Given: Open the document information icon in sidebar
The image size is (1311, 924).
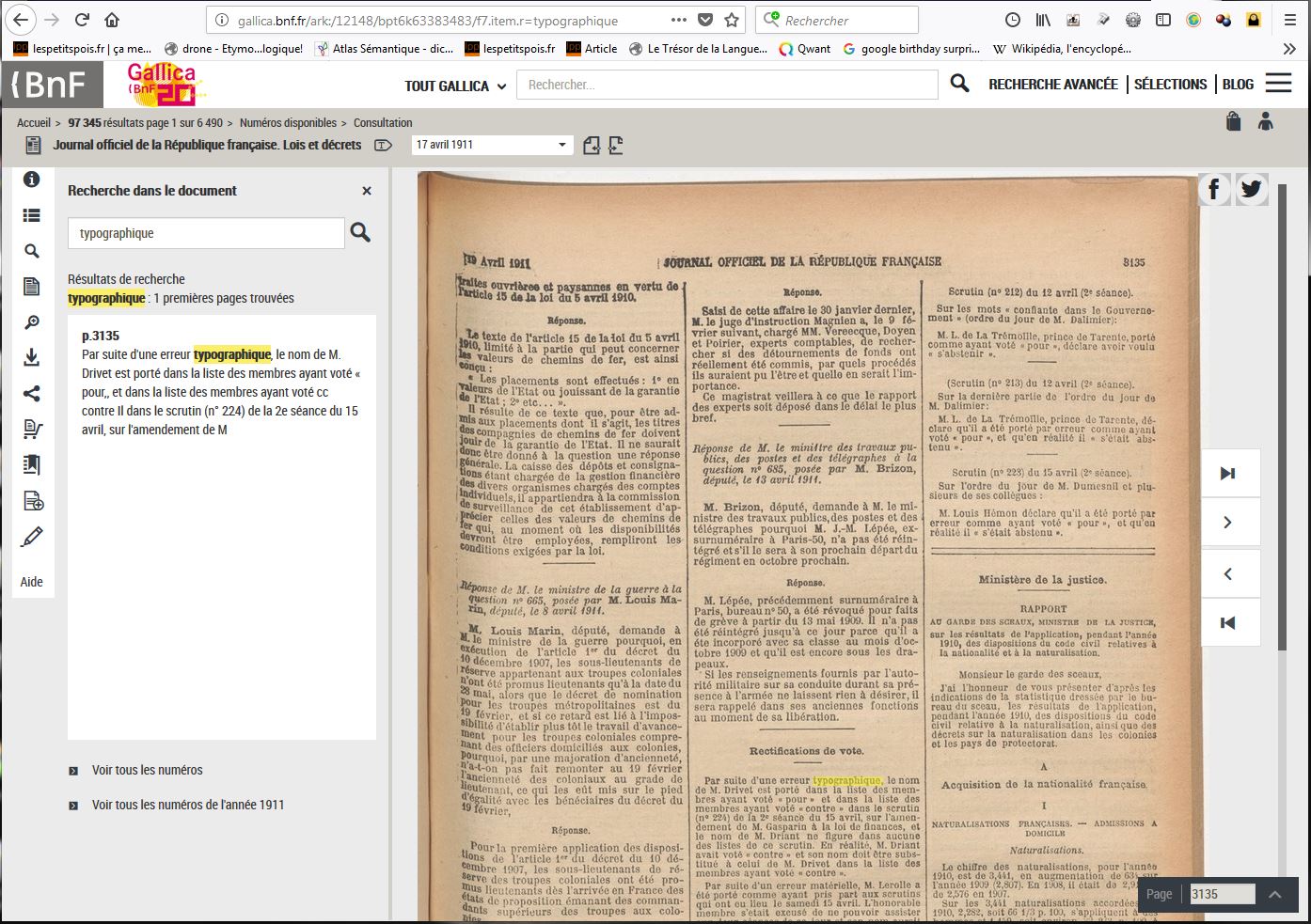Looking at the screenshot, I should click(x=31, y=180).
